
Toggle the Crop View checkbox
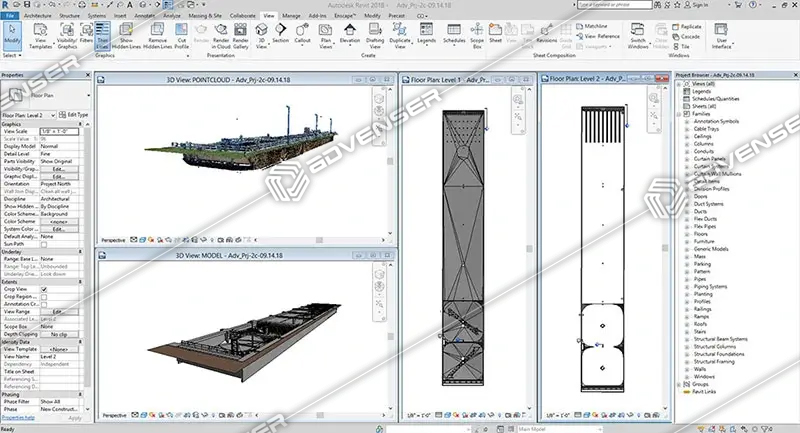click(x=43, y=289)
